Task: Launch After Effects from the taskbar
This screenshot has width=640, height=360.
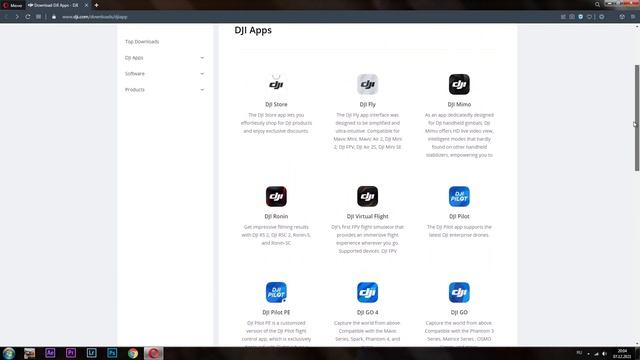Action: tap(50, 353)
